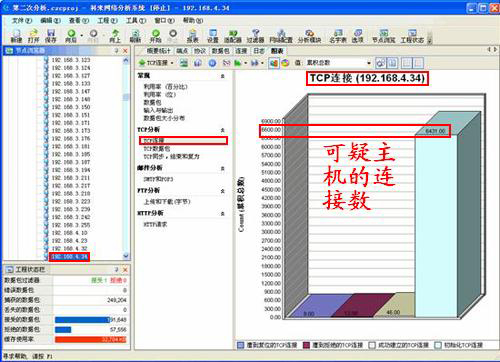Select node 192.168.3.123 in the tree
The height and width of the screenshot is (362, 500).
click(71, 60)
